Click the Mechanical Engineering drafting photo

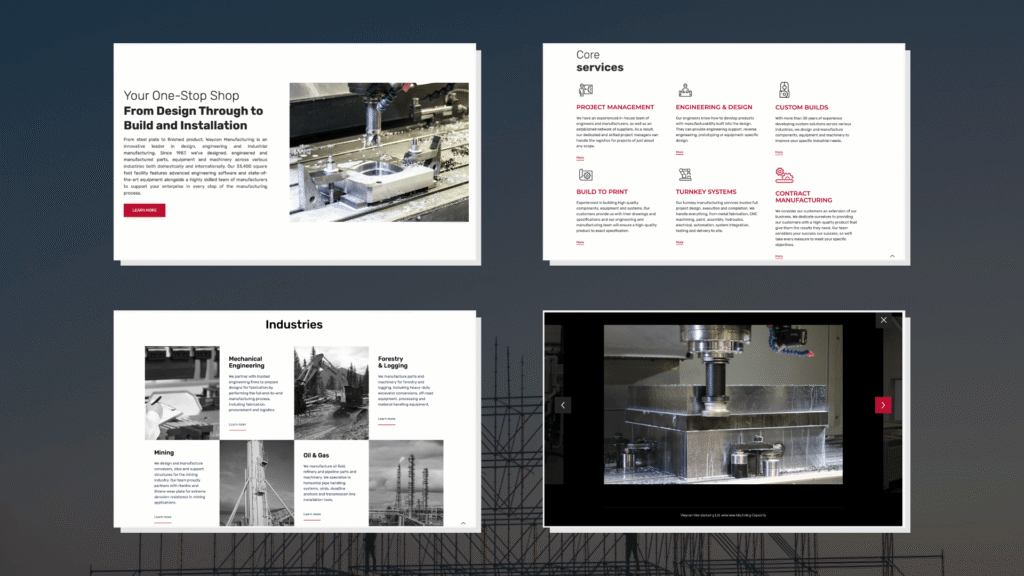[182, 392]
